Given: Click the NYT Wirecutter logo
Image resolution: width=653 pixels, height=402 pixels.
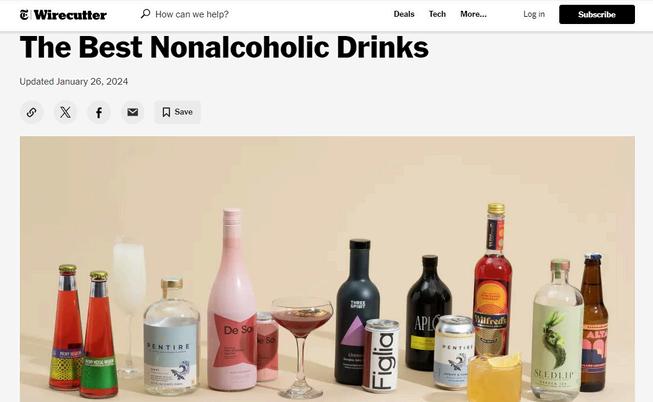Looking at the screenshot, I should click(63, 15).
